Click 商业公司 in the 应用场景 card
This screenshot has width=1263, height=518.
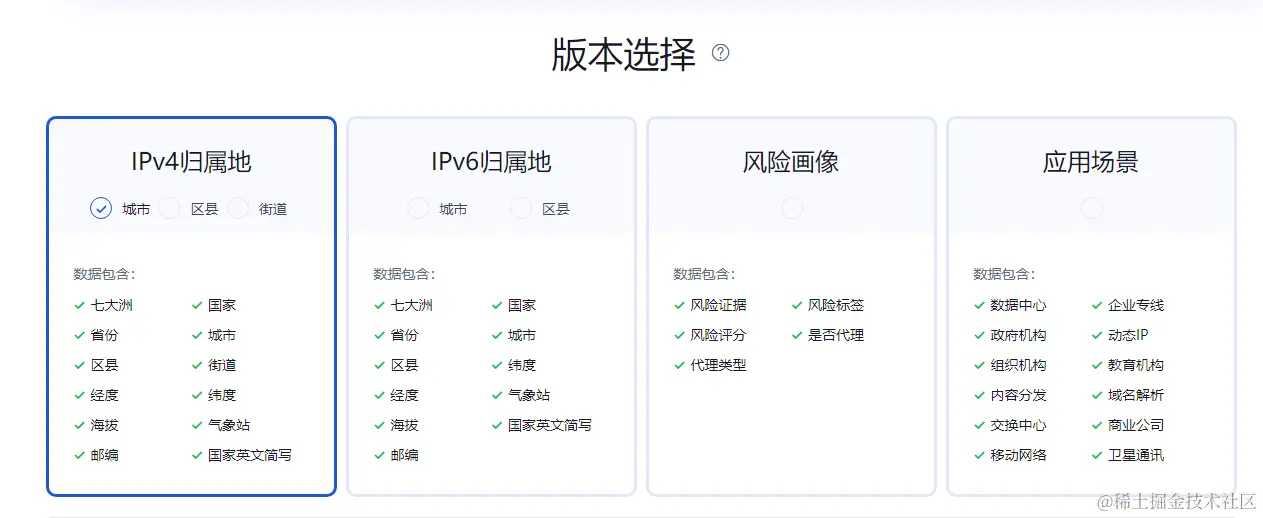tap(1136, 425)
